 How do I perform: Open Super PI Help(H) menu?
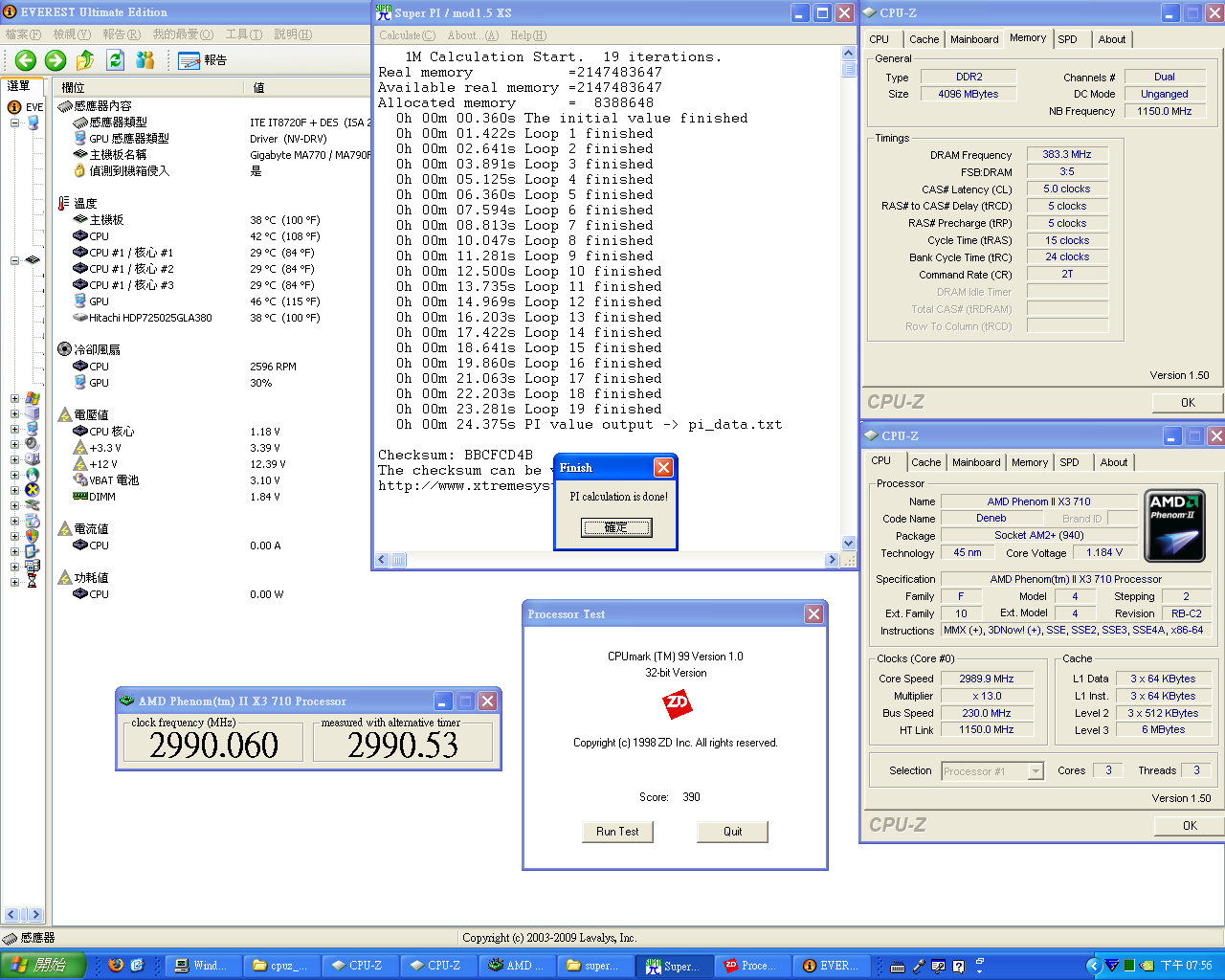pos(528,35)
